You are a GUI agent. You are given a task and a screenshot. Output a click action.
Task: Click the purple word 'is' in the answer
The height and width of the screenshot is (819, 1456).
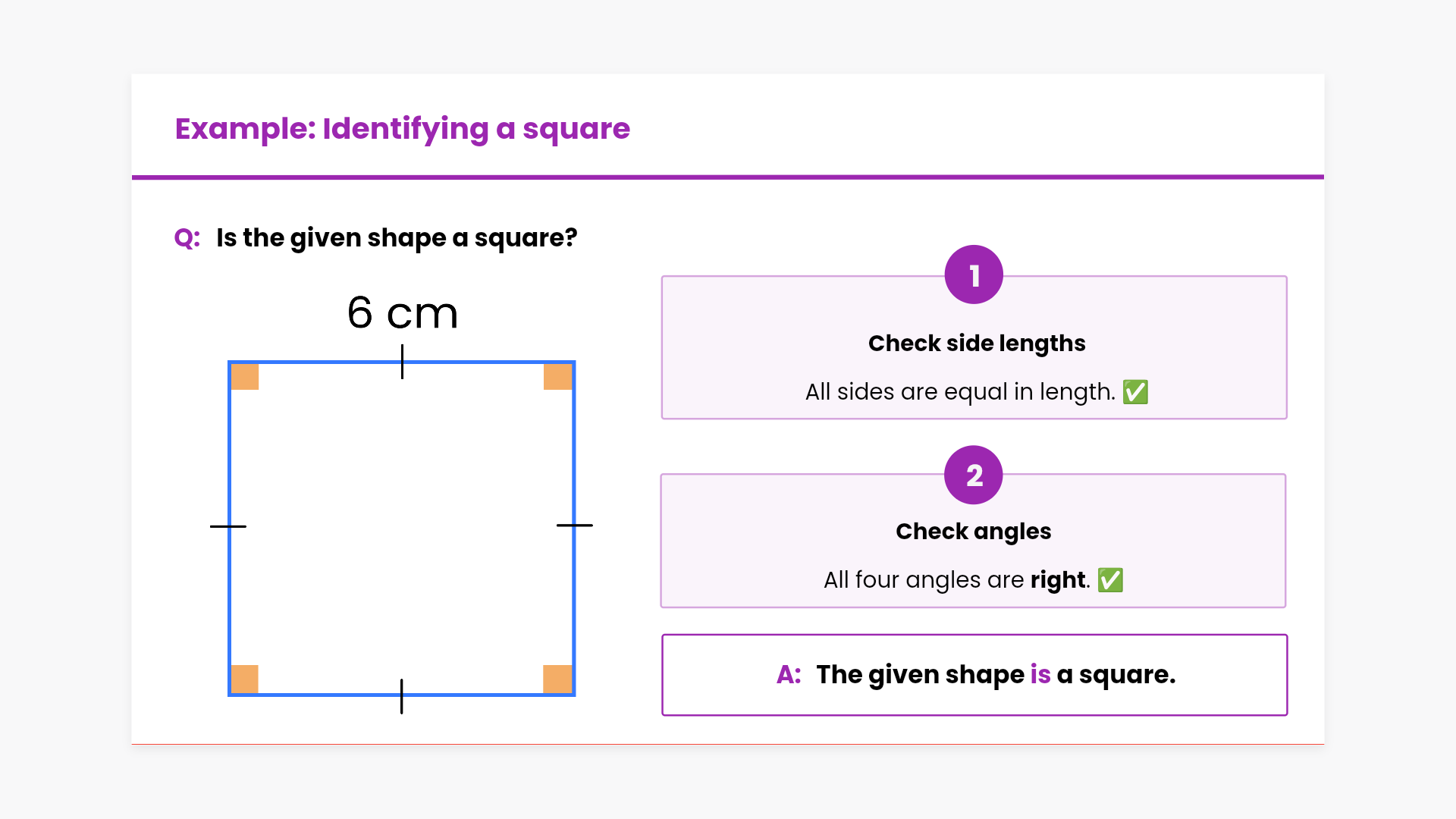point(1040,675)
